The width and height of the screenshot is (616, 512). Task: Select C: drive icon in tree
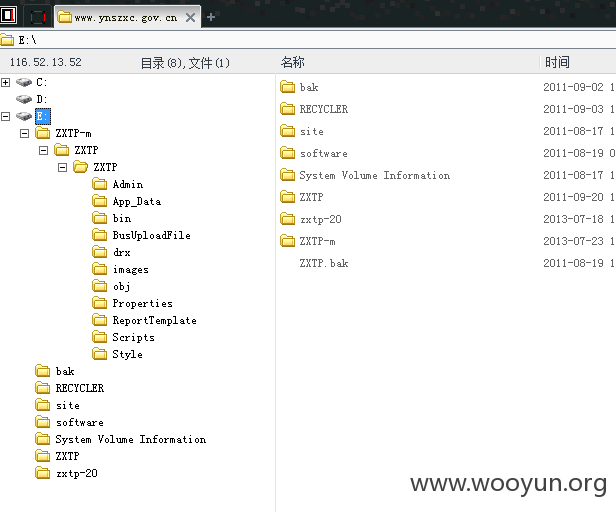click(24, 83)
